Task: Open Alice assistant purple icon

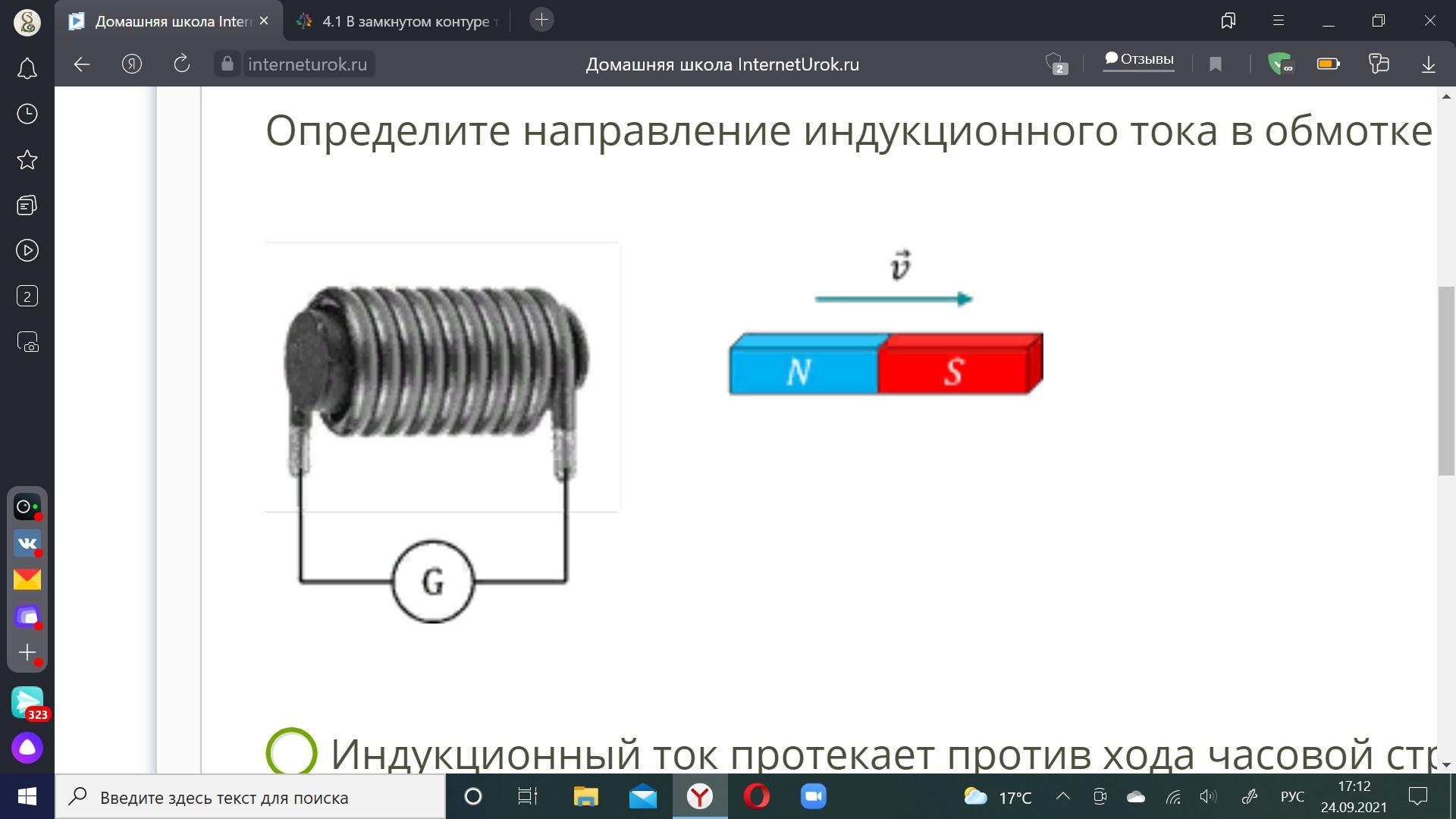Action: [x=27, y=748]
